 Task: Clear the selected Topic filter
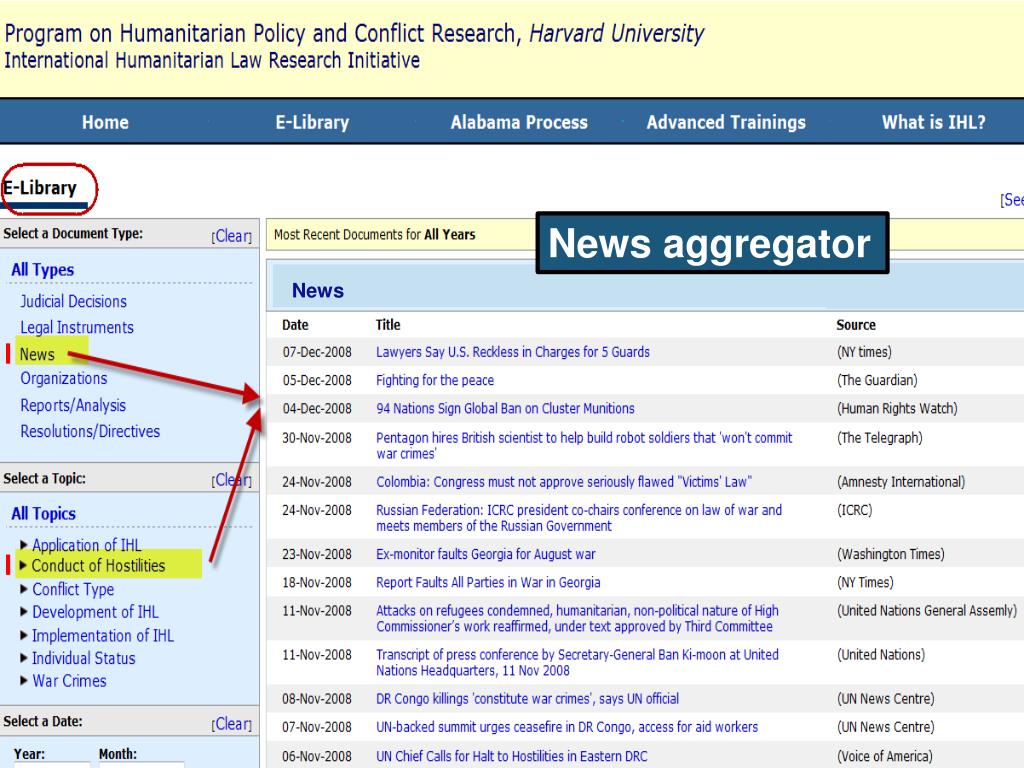[231, 480]
